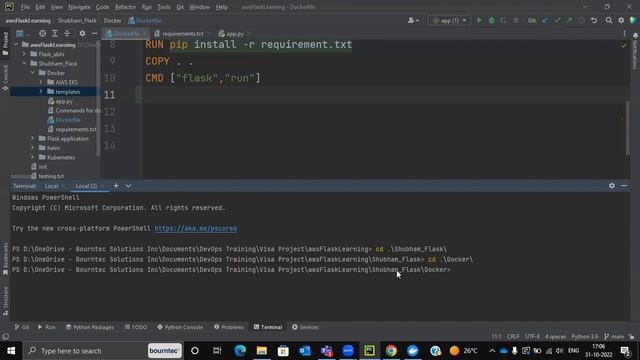Open the Tools menu
The height and width of the screenshot is (360, 640).
coord(164,7)
